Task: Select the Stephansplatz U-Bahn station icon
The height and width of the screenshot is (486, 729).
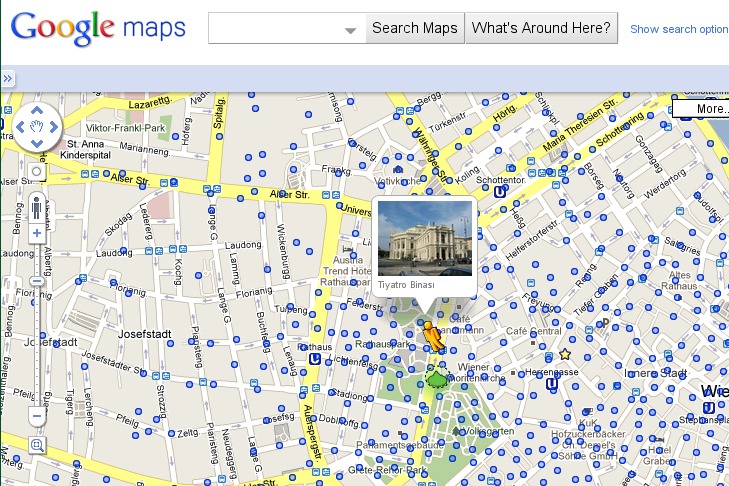Action: coord(709,408)
